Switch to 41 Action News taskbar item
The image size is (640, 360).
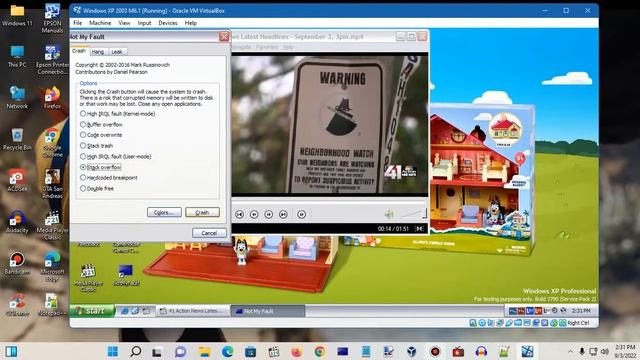pyautogui.click(x=193, y=311)
